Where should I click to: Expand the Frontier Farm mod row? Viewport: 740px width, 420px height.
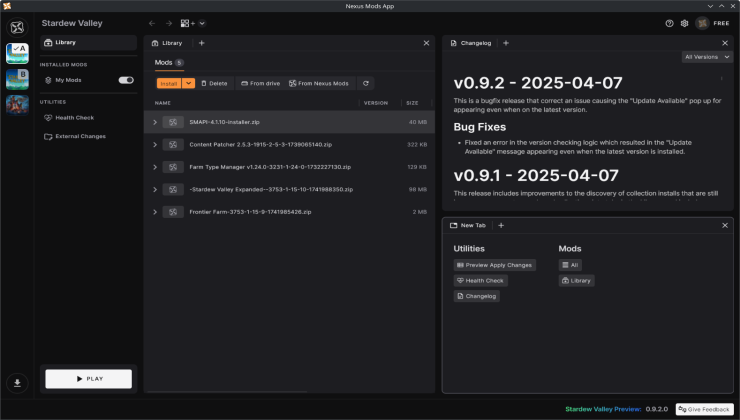[155, 212]
